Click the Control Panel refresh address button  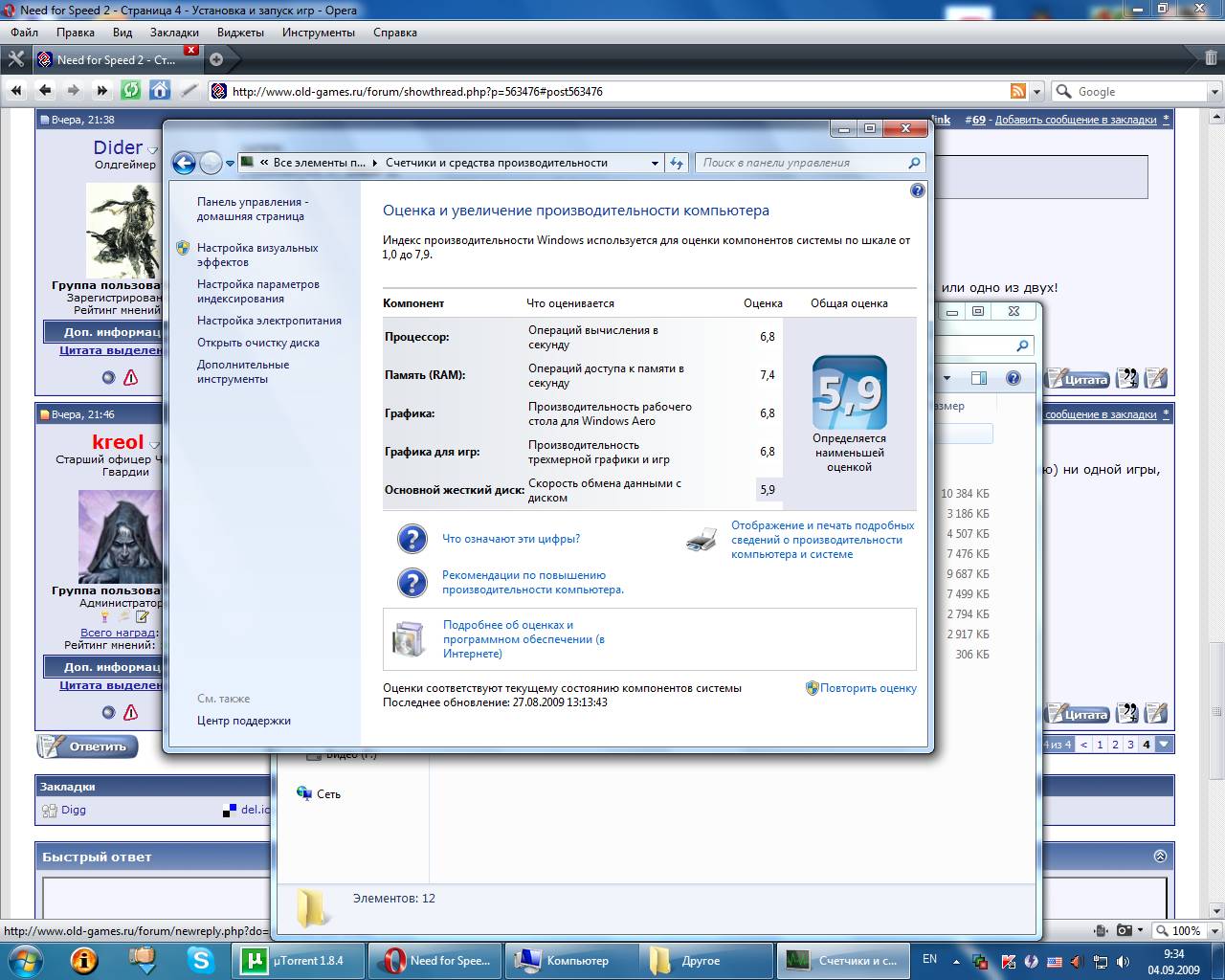tap(678, 163)
